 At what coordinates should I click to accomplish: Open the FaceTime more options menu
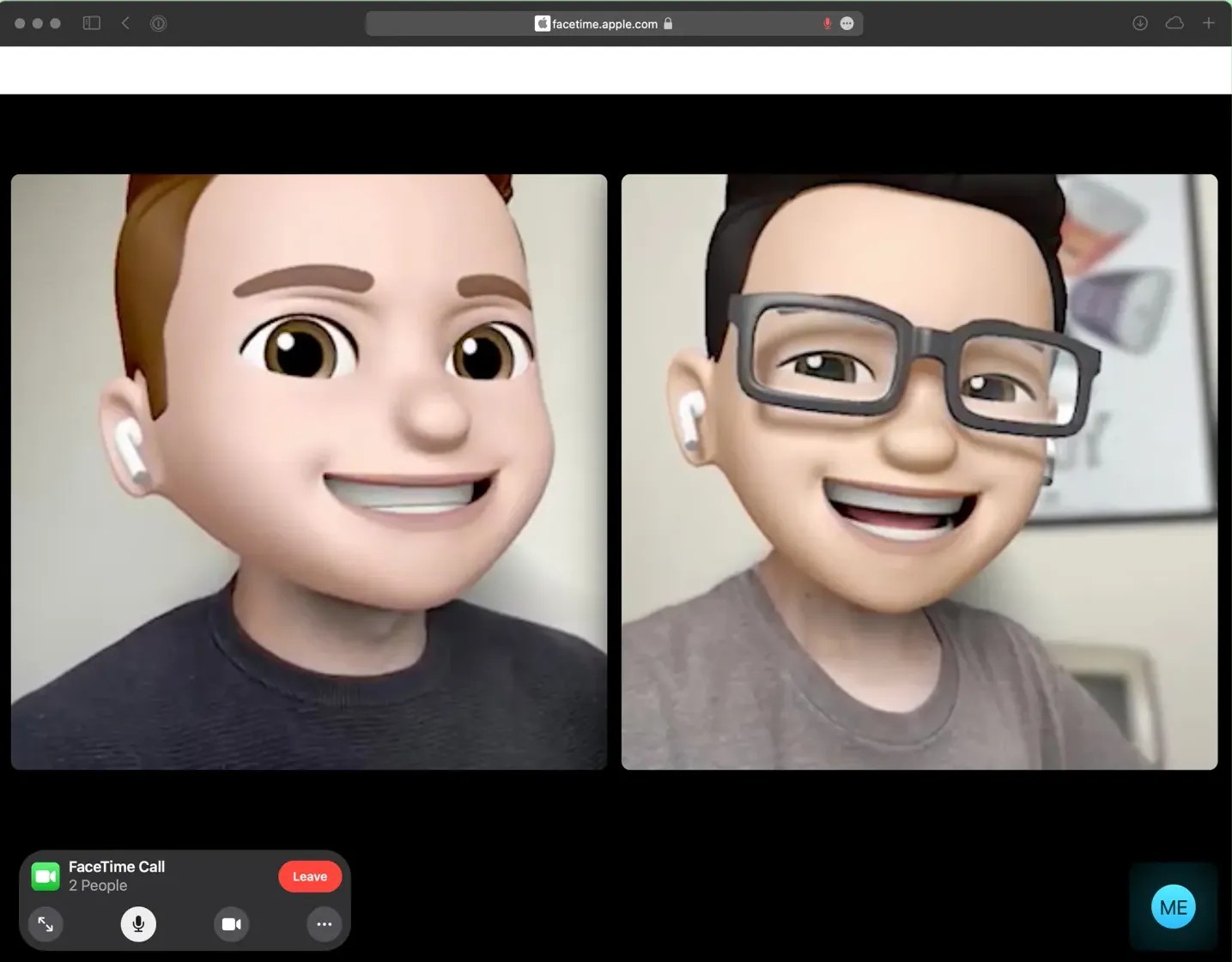click(323, 924)
